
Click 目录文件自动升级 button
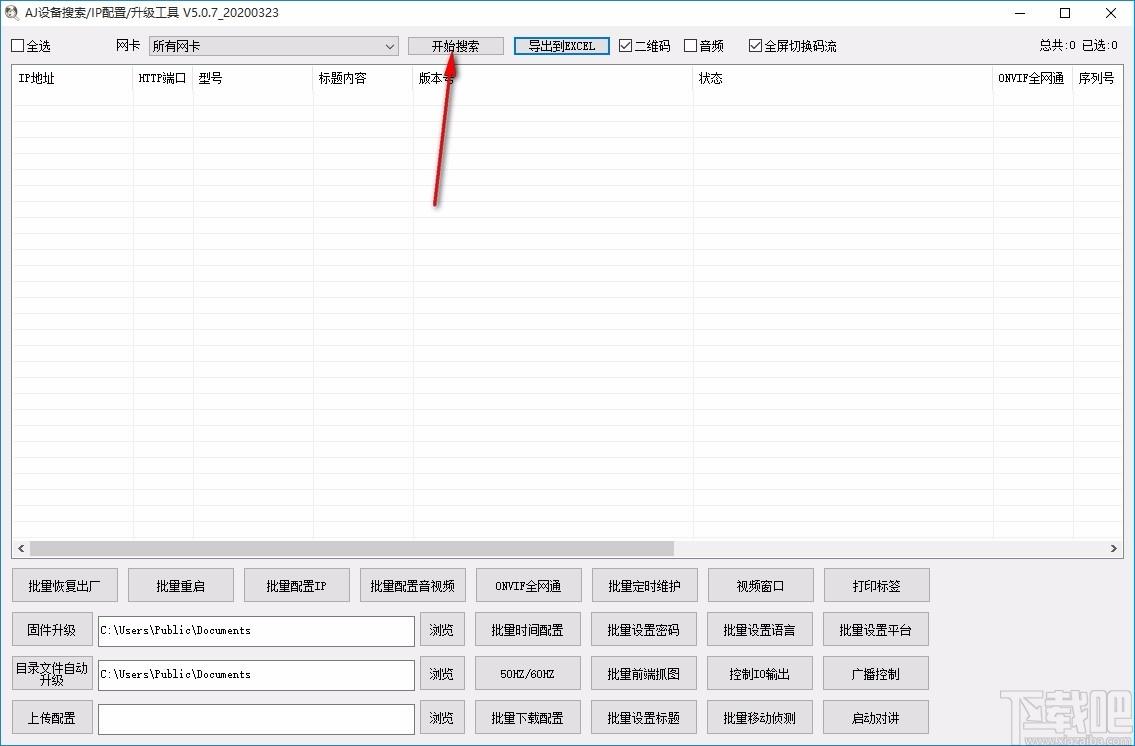52,674
